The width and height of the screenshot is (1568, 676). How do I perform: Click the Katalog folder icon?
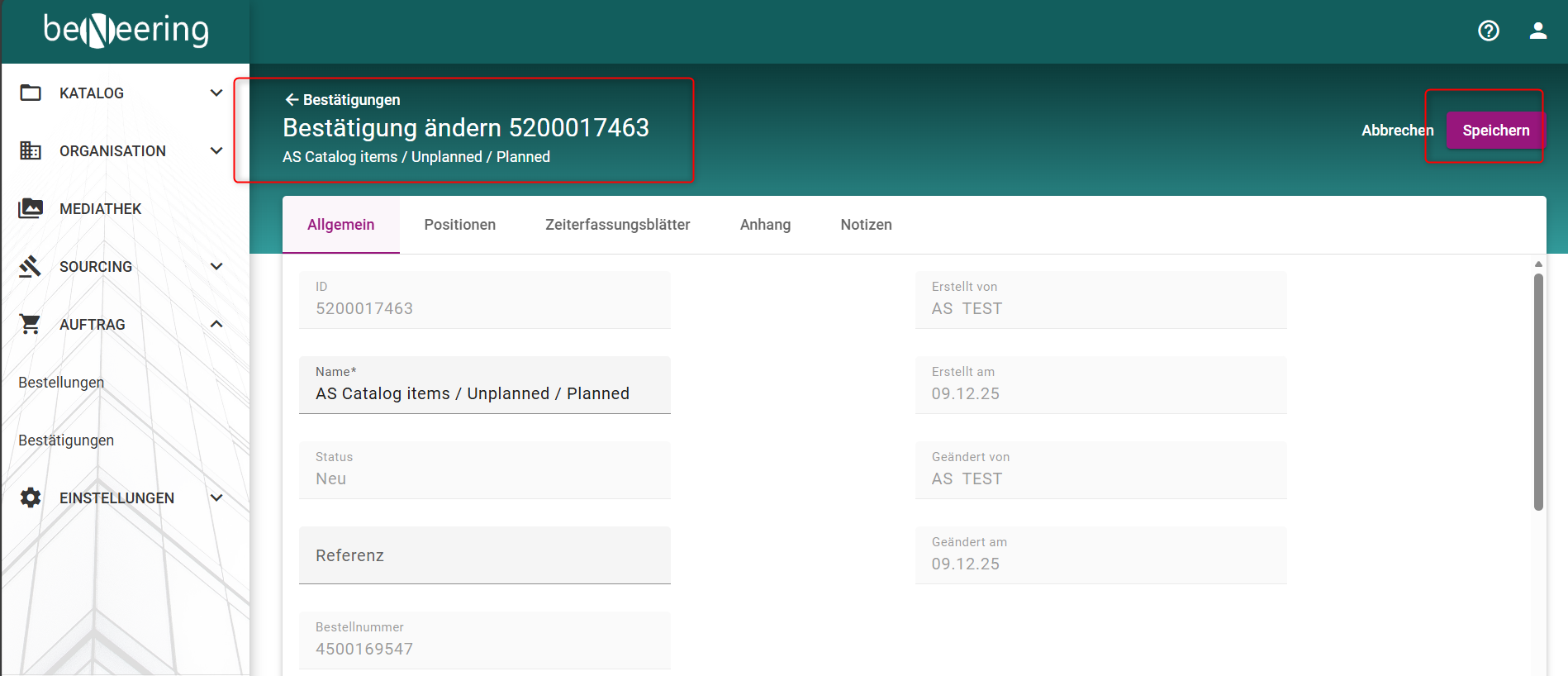tap(31, 93)
